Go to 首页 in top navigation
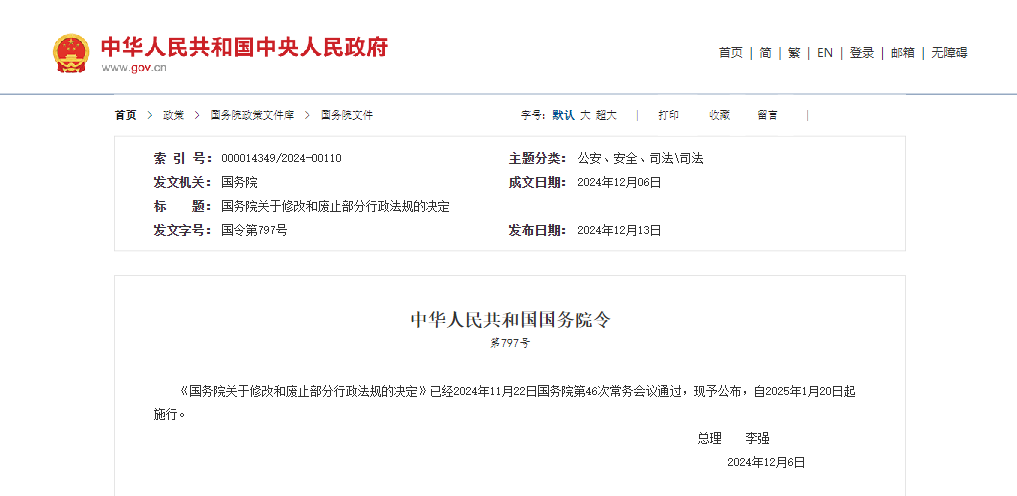The image size is (1017, 496). point(730,53)
